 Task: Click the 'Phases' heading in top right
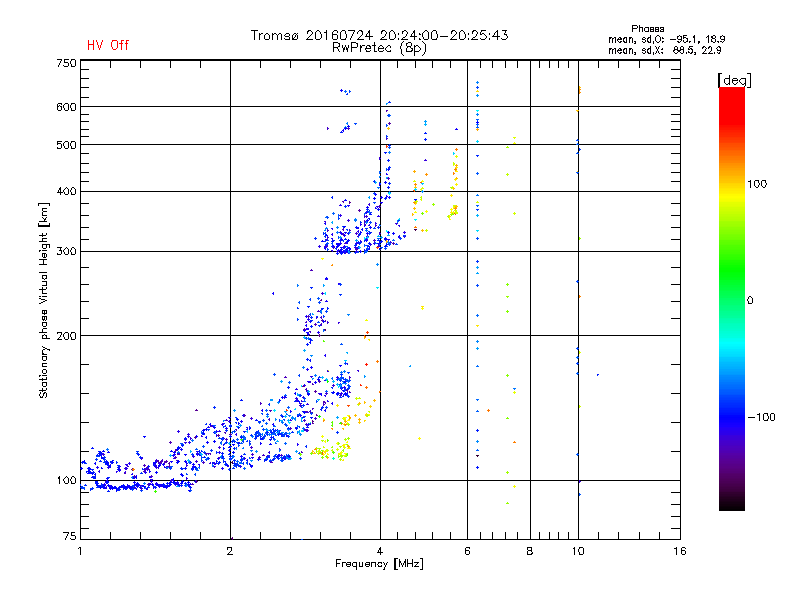647,29
